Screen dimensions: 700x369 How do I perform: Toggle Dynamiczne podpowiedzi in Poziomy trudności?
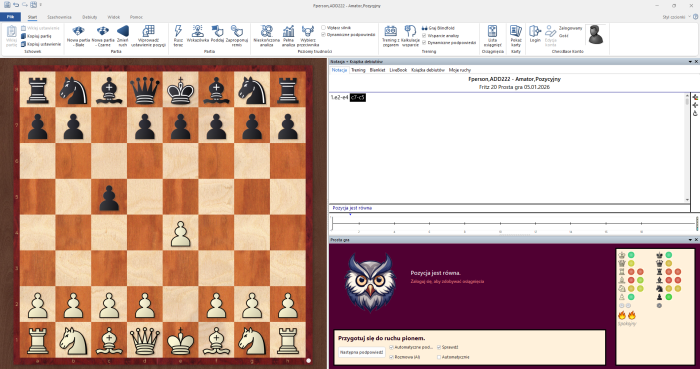[x=324, y=34]
